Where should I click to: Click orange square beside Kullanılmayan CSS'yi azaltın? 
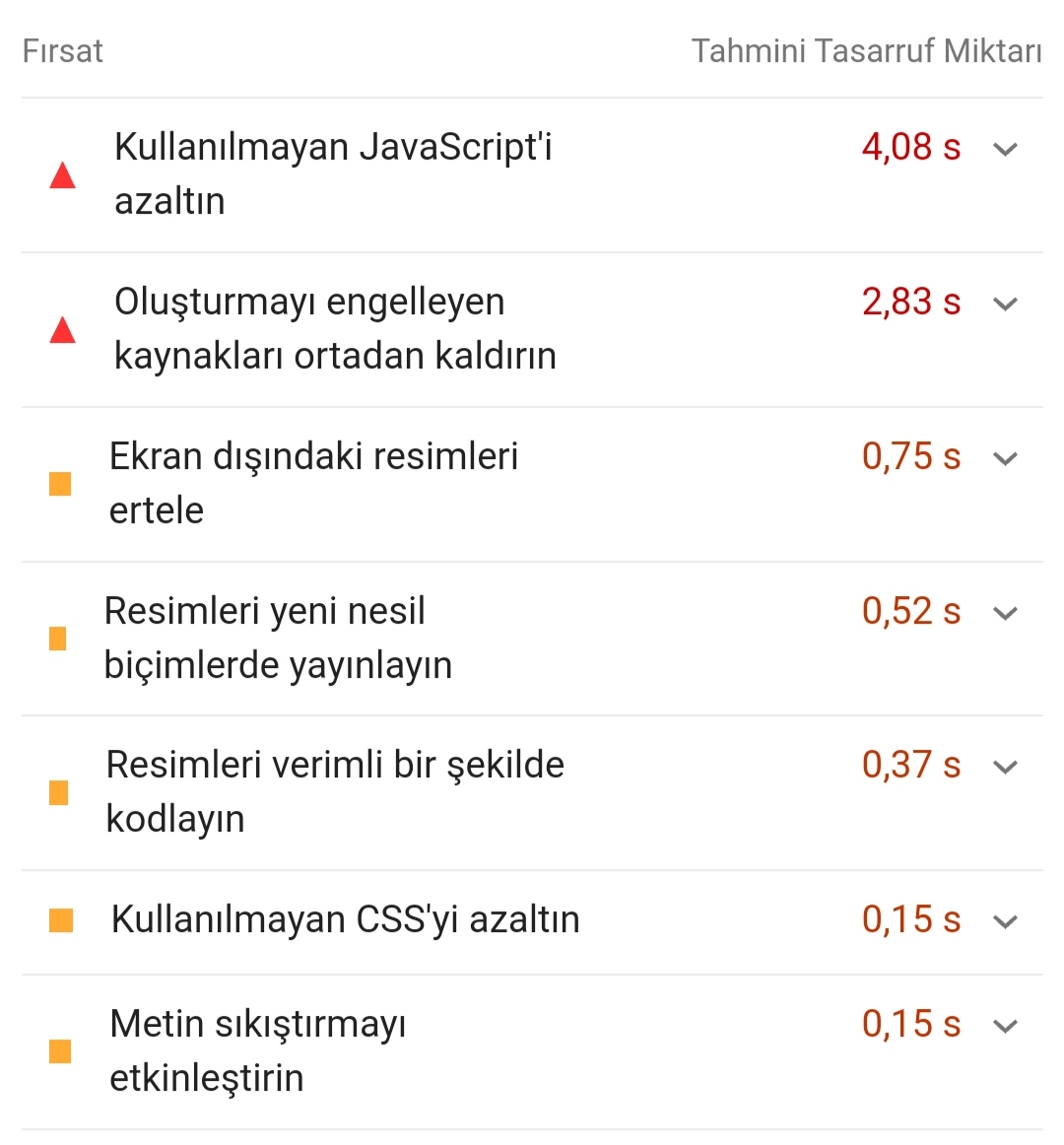(x=61, y=920)
